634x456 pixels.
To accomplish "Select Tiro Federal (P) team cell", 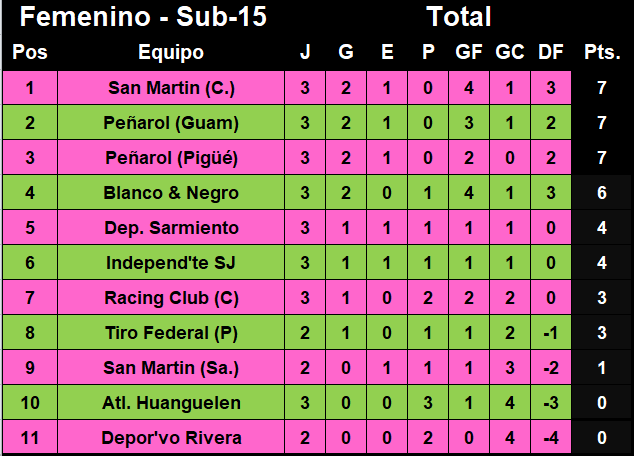I will click(x=171, y=333).
